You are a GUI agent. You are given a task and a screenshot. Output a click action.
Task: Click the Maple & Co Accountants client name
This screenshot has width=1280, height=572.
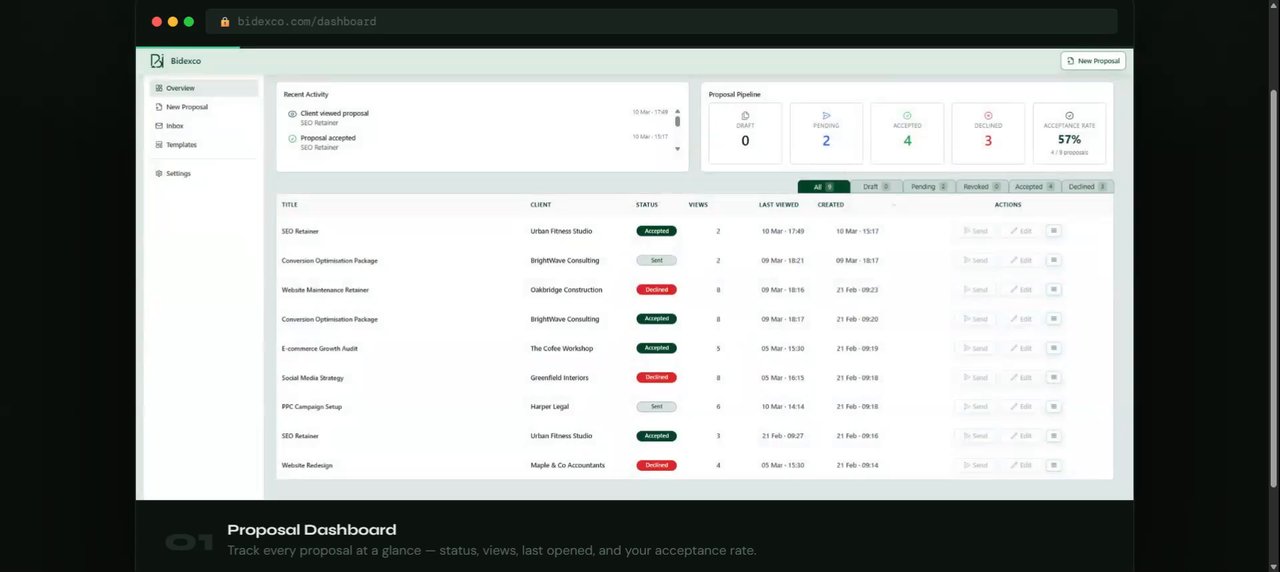567,465
